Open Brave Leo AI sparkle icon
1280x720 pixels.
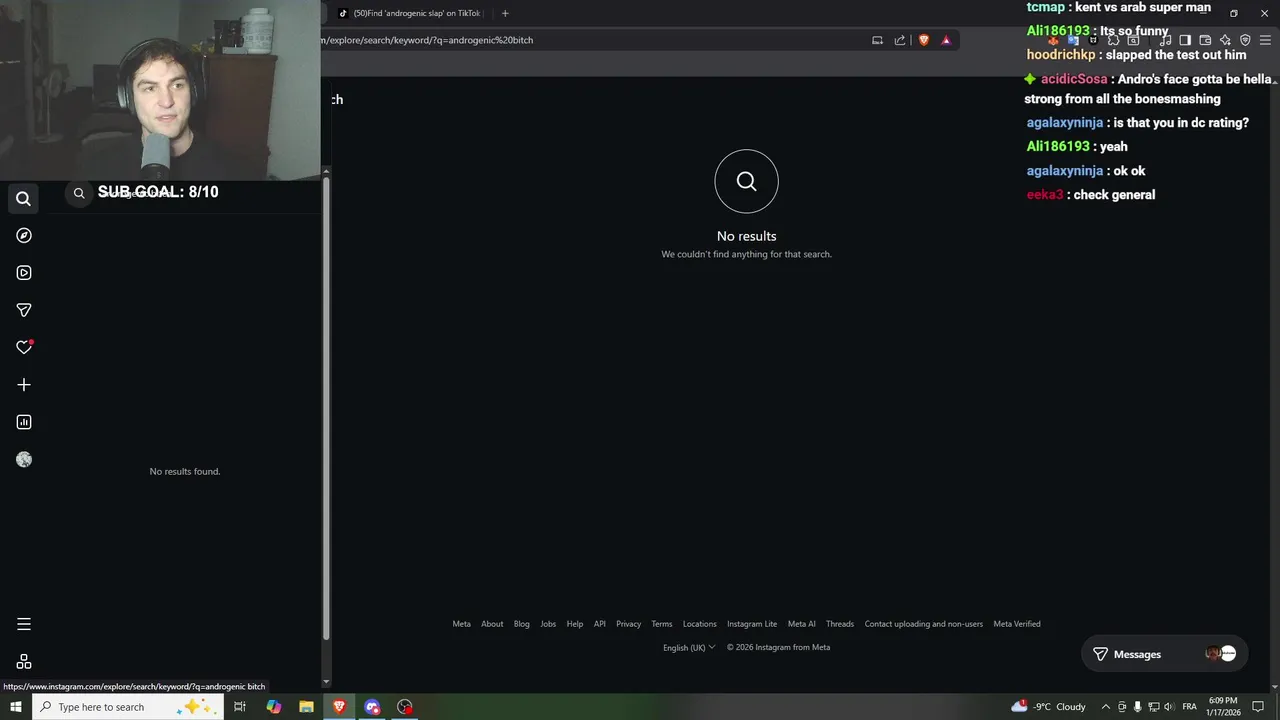point(1225,40)
